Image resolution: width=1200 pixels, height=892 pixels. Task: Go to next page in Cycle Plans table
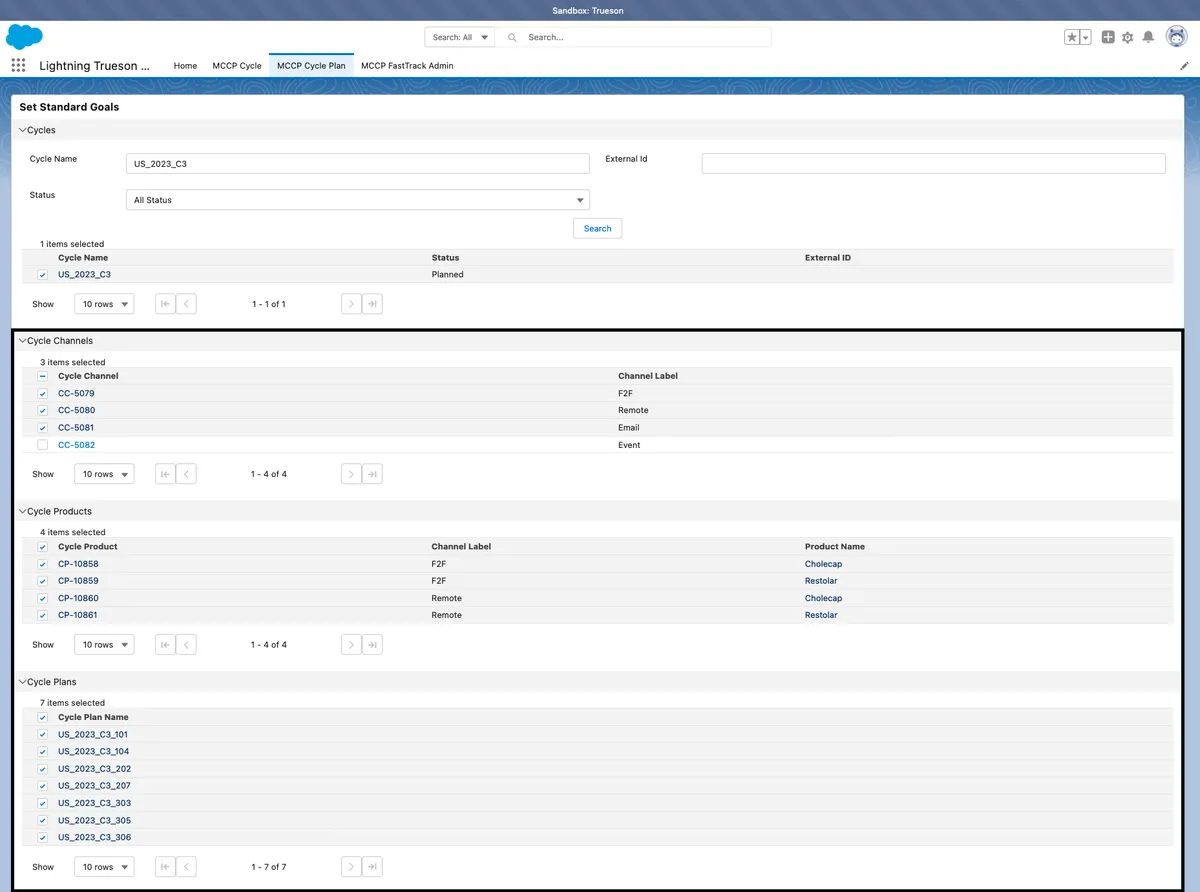click(351, 867)
